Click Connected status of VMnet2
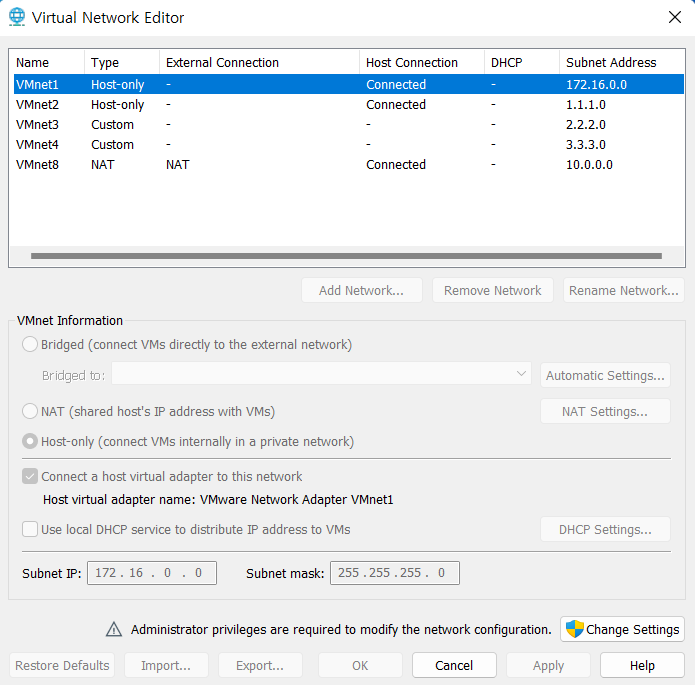The width and height of the screenshot is (695, 685). 396,105
